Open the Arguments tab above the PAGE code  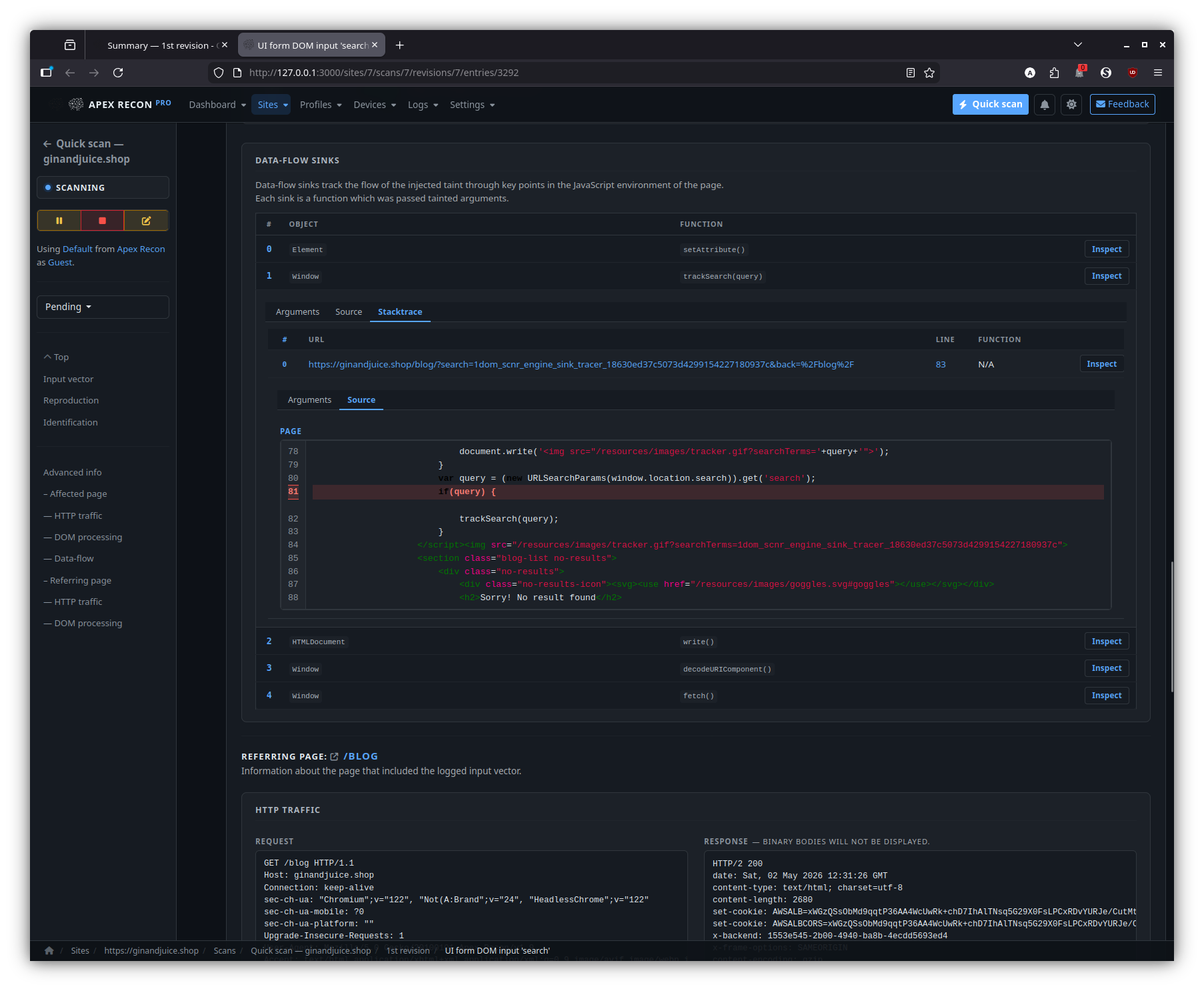coord(309,399)
